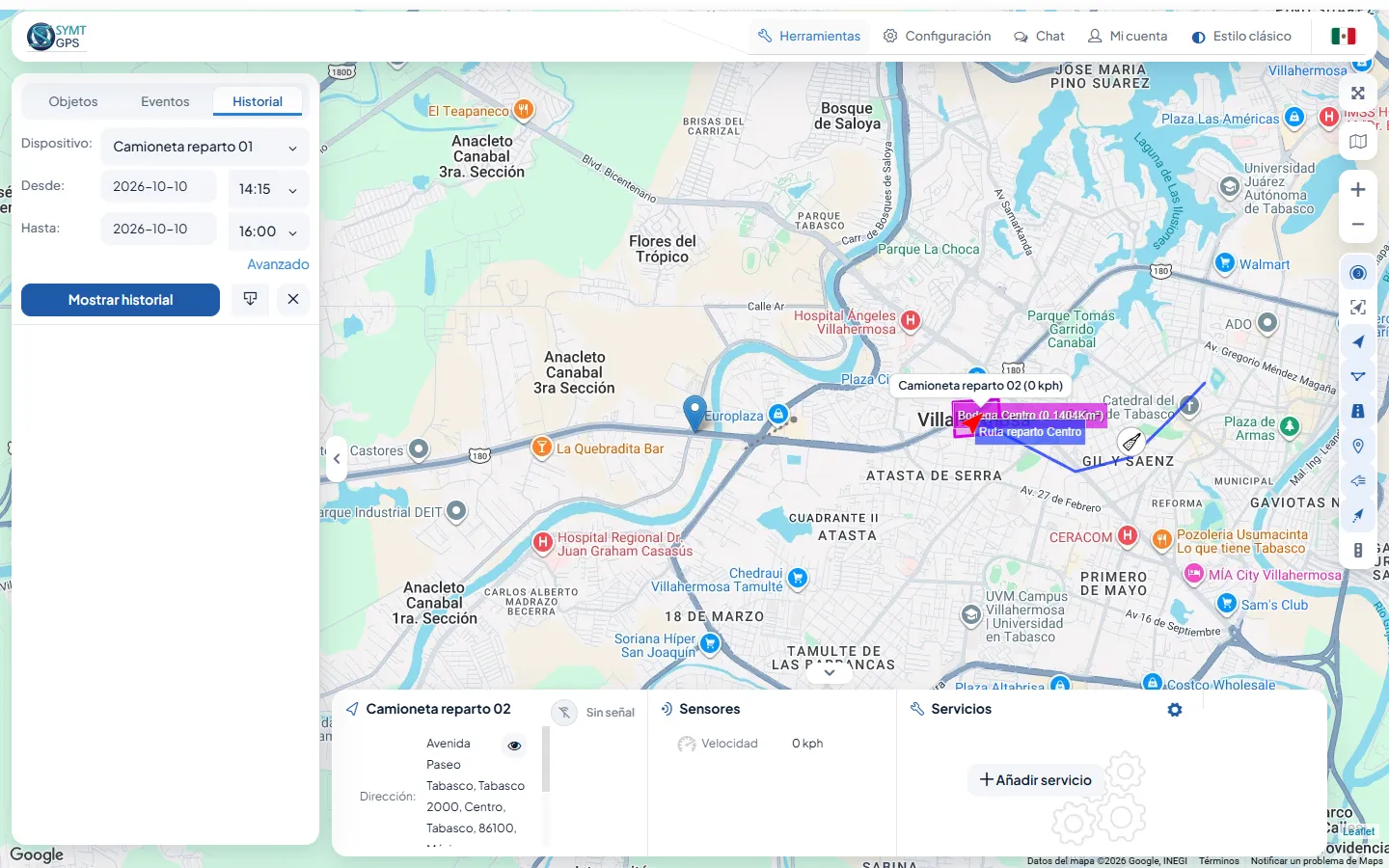The height and width of the screenshot is (868, 1389).
Task: Toggle the location pin POI icon in toolbar
Action: (1358, 447)
